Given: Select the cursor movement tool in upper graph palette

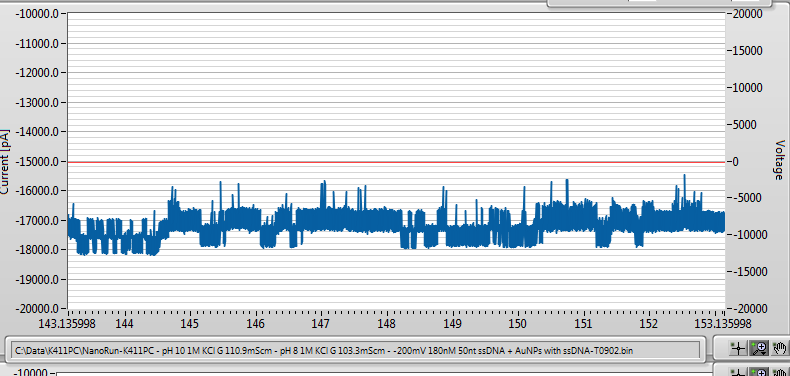Looking at the screenshot, I should [738, 348].
